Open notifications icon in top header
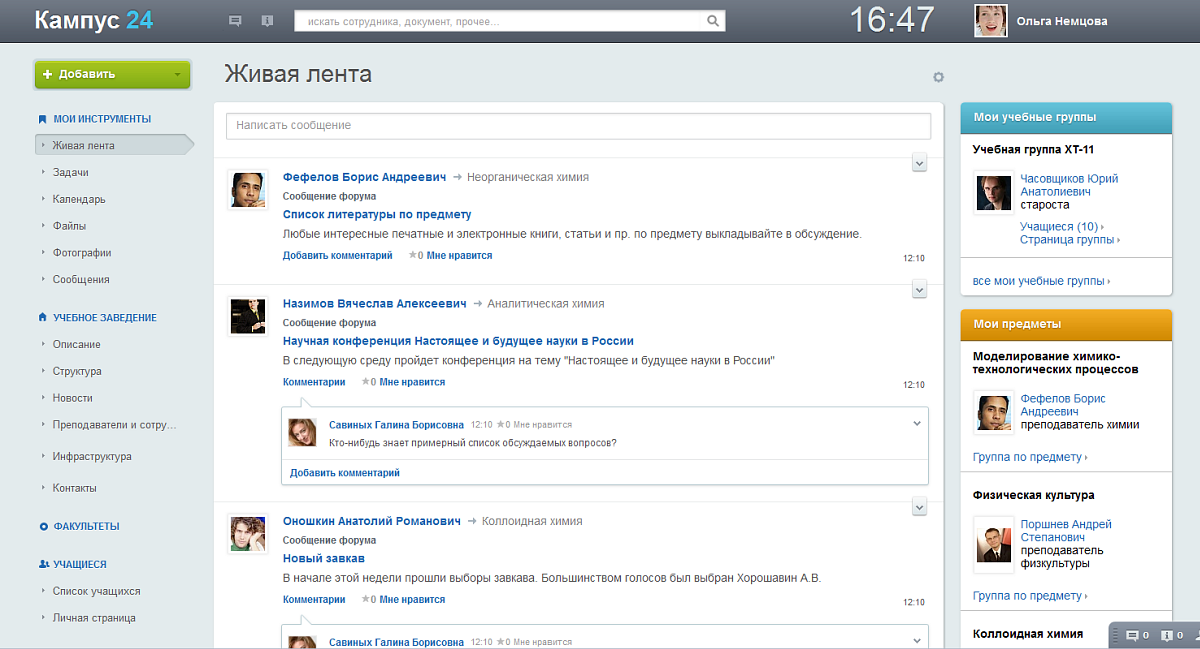The width and height of the screenshot is (1200, 649). 267,20
